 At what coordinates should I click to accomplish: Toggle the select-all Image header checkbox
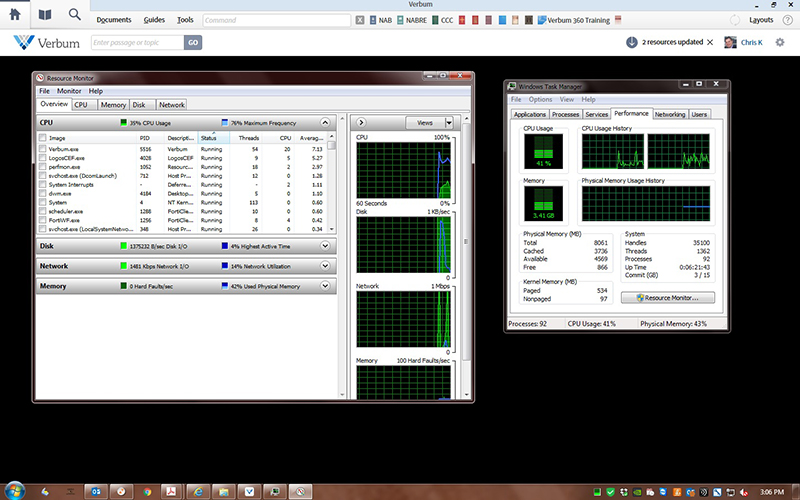pos(42,138)
